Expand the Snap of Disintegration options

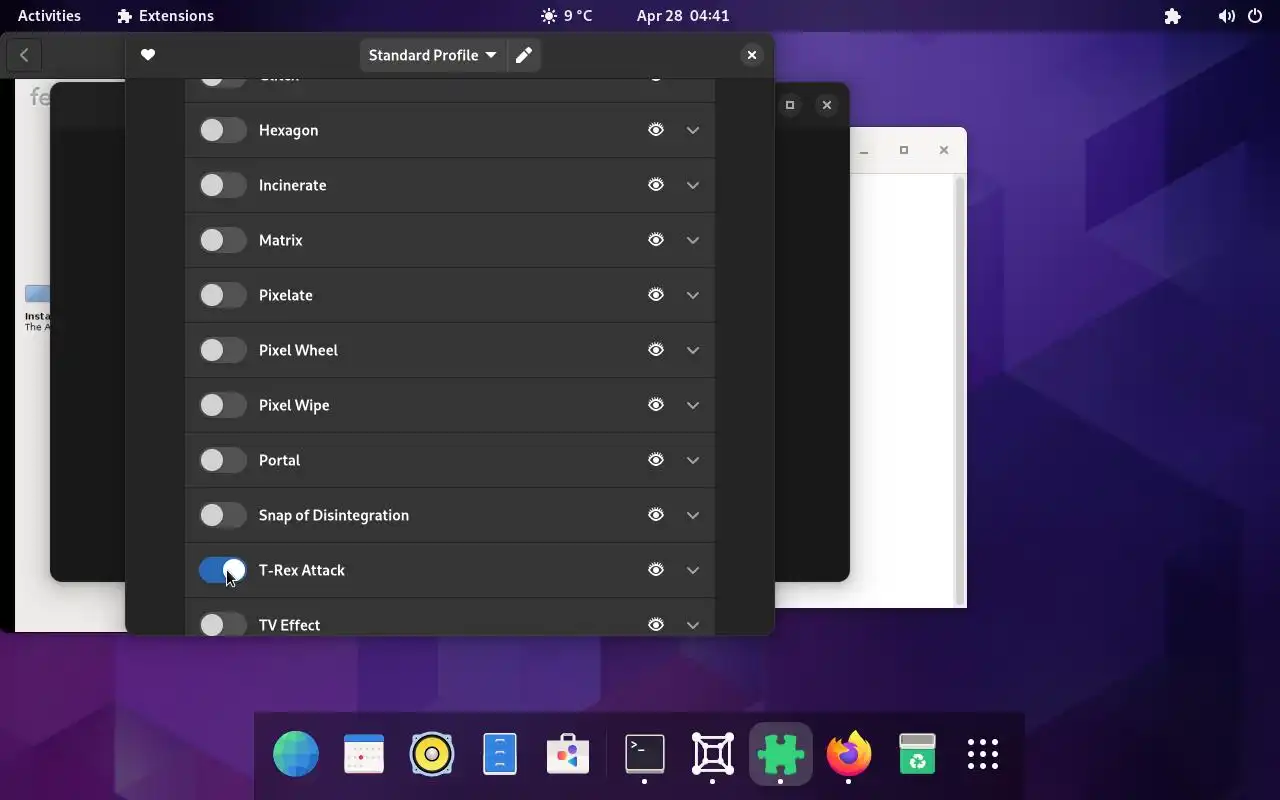pos(693,515)
